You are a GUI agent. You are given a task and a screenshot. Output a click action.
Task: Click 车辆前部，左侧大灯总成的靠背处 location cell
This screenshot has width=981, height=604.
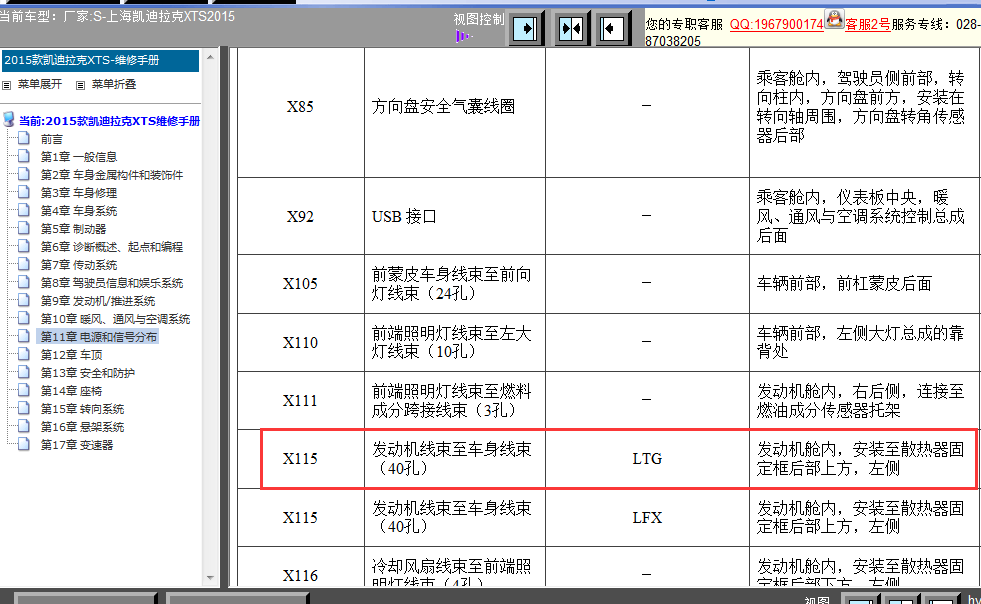[x=865, y=342]
